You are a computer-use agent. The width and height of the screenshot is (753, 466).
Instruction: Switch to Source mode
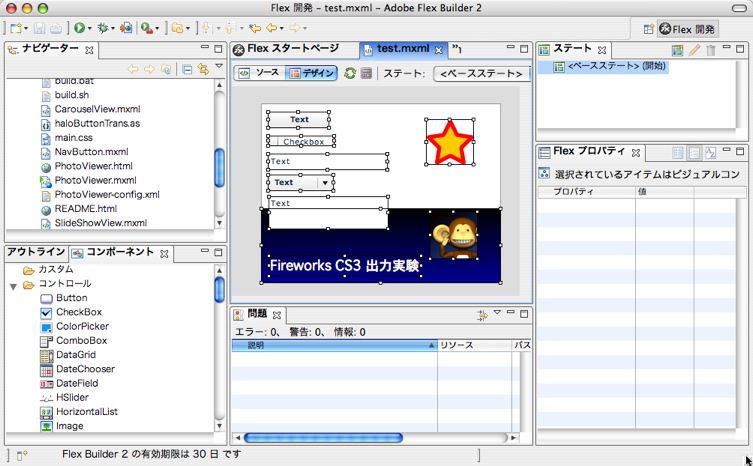tap(259, 73)
